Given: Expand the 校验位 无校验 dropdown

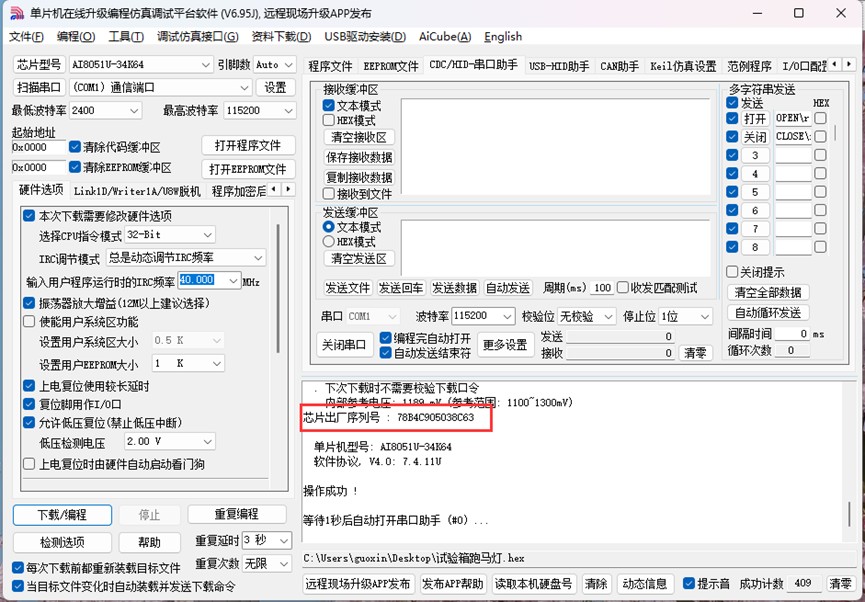Looking at the screenshot, I should tap(608, 317).
